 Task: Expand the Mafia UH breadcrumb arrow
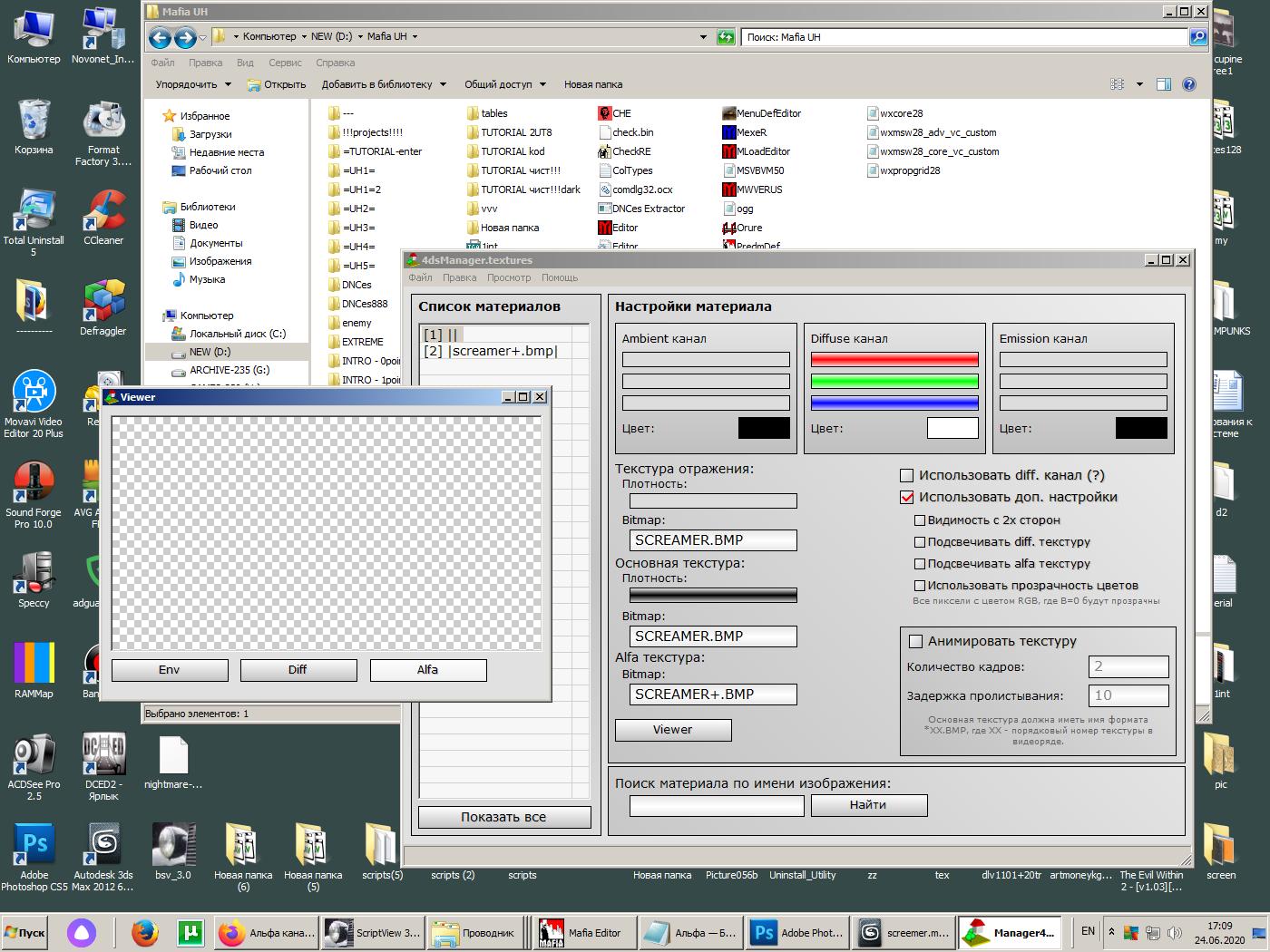(x=415, y=37)
